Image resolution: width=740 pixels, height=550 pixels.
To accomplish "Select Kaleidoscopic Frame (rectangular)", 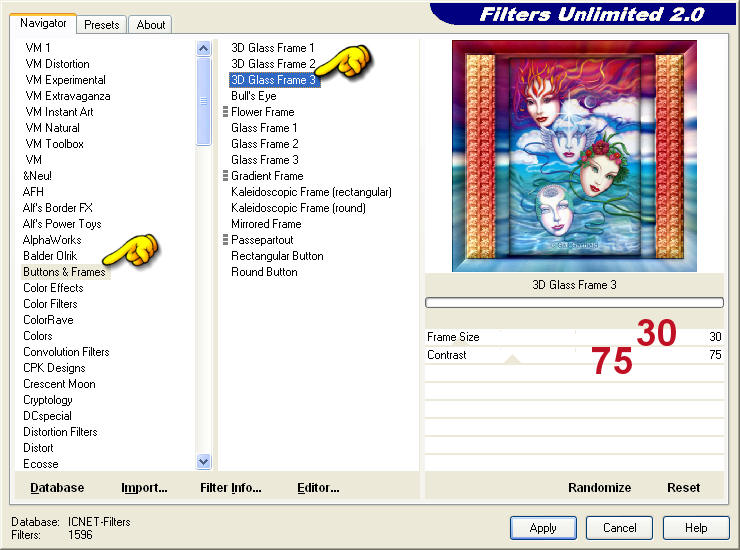I will 311,192.
